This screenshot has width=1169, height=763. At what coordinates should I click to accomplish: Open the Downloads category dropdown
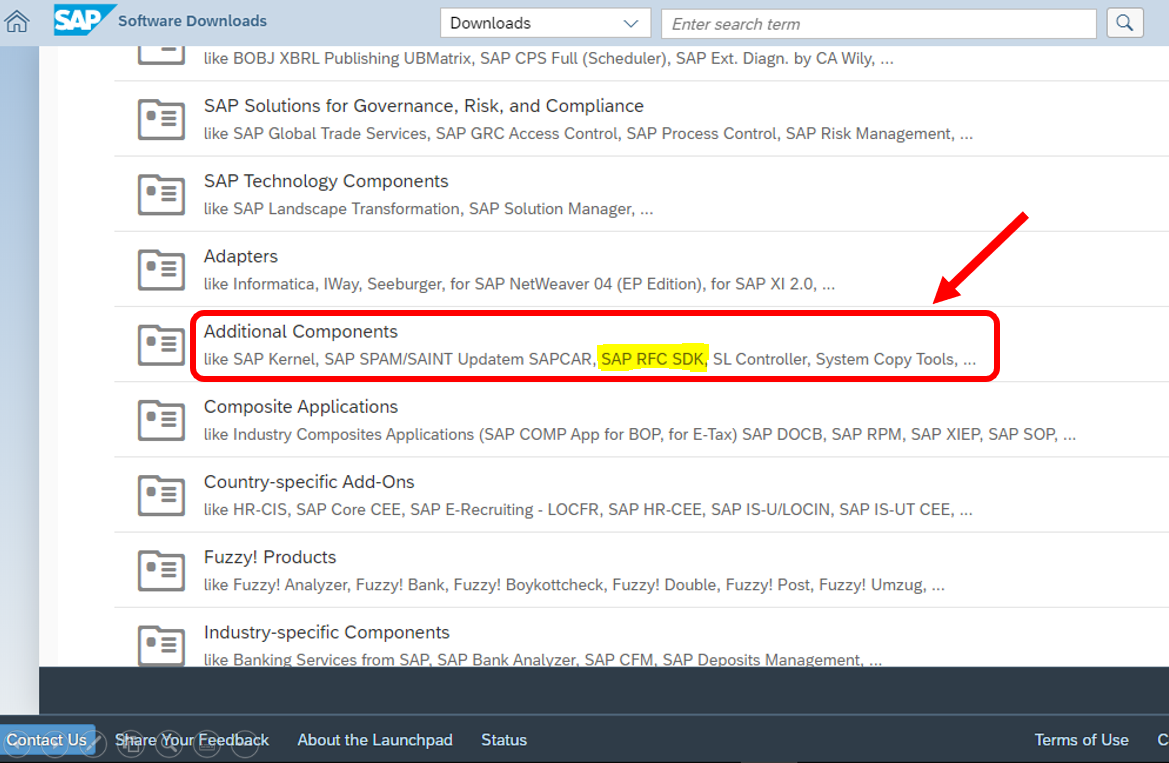click(x=545, y=23)
